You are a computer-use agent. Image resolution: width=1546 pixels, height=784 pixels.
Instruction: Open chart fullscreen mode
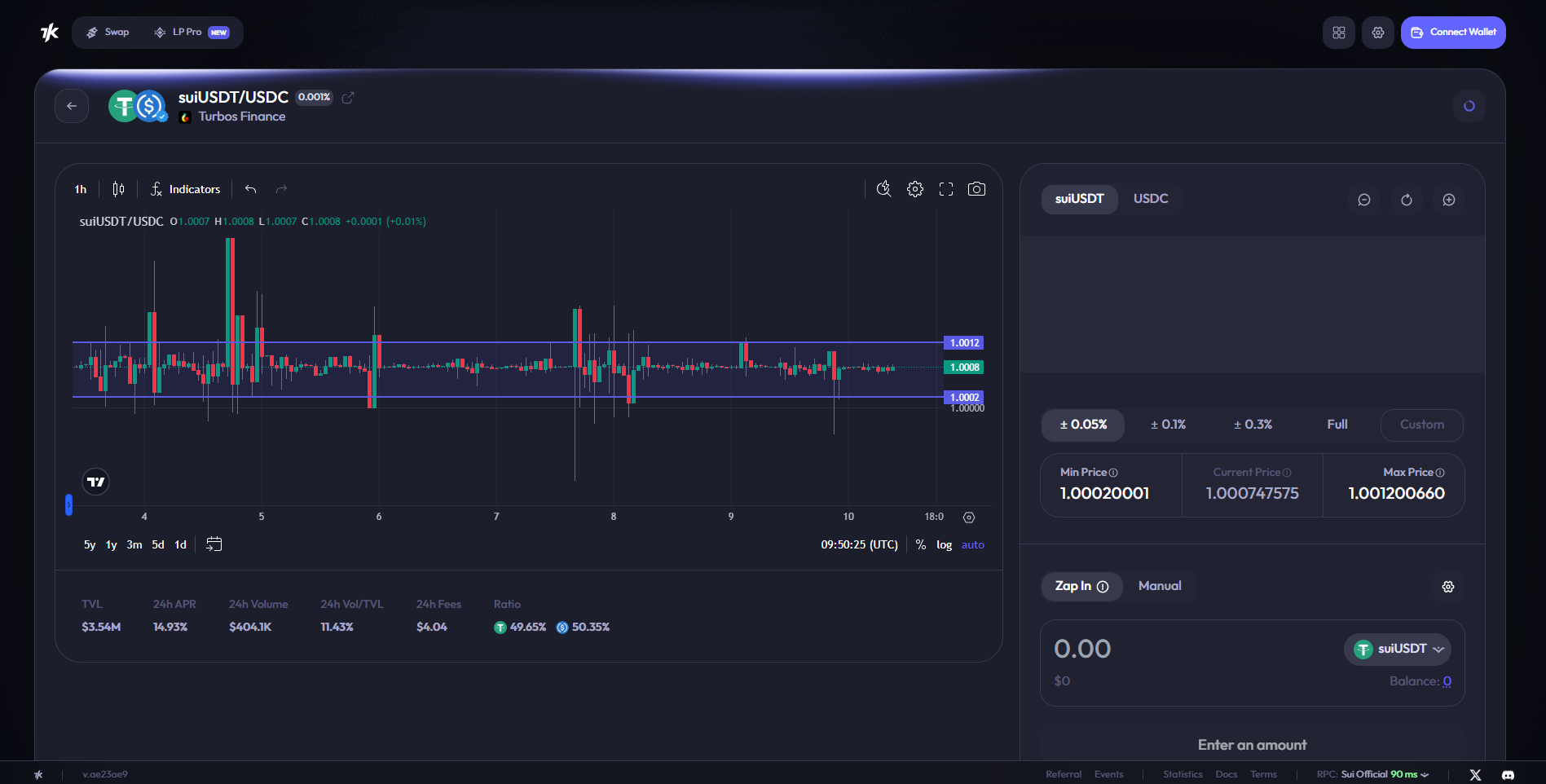(945, 189)
